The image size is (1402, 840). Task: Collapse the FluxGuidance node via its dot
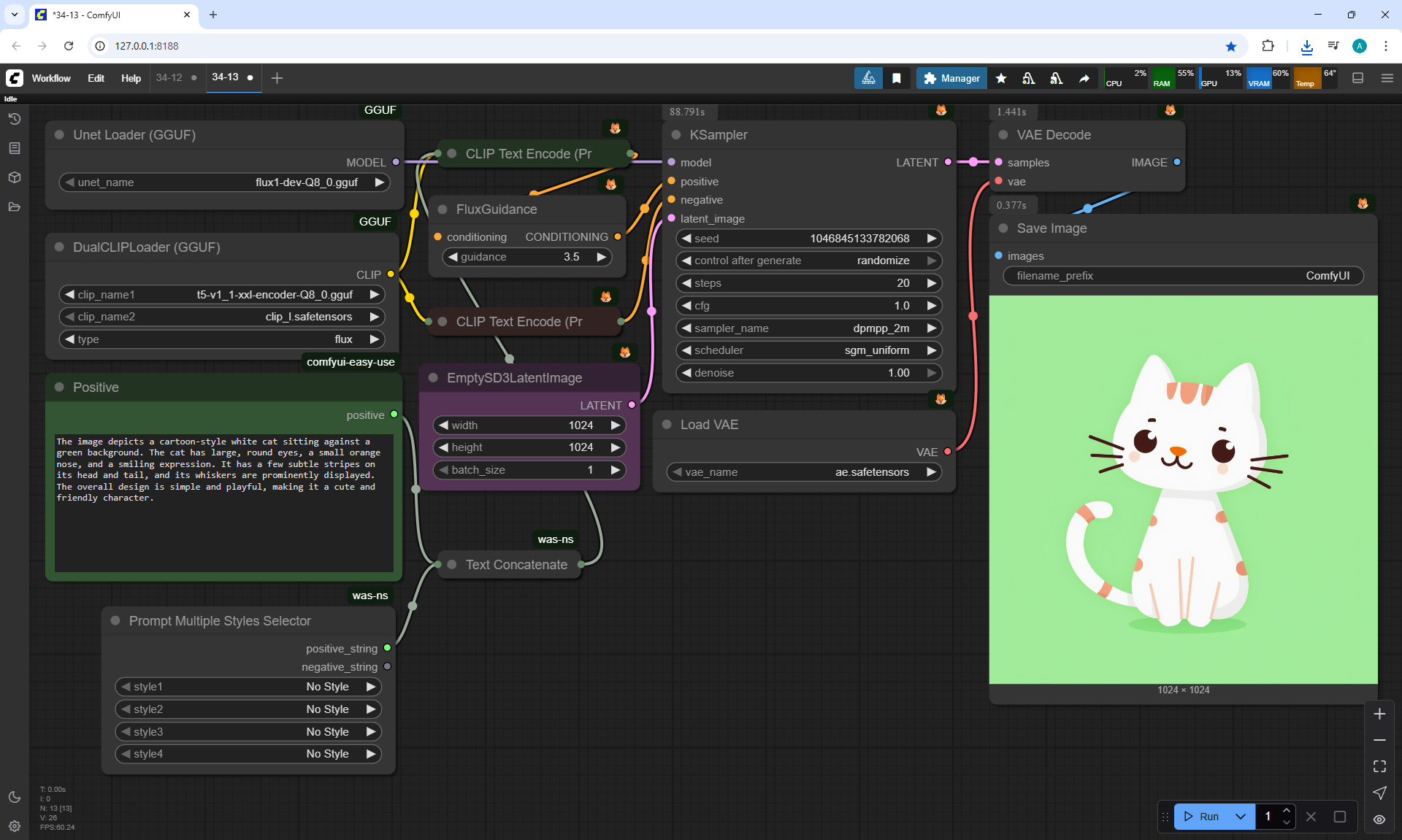(443, 209)
